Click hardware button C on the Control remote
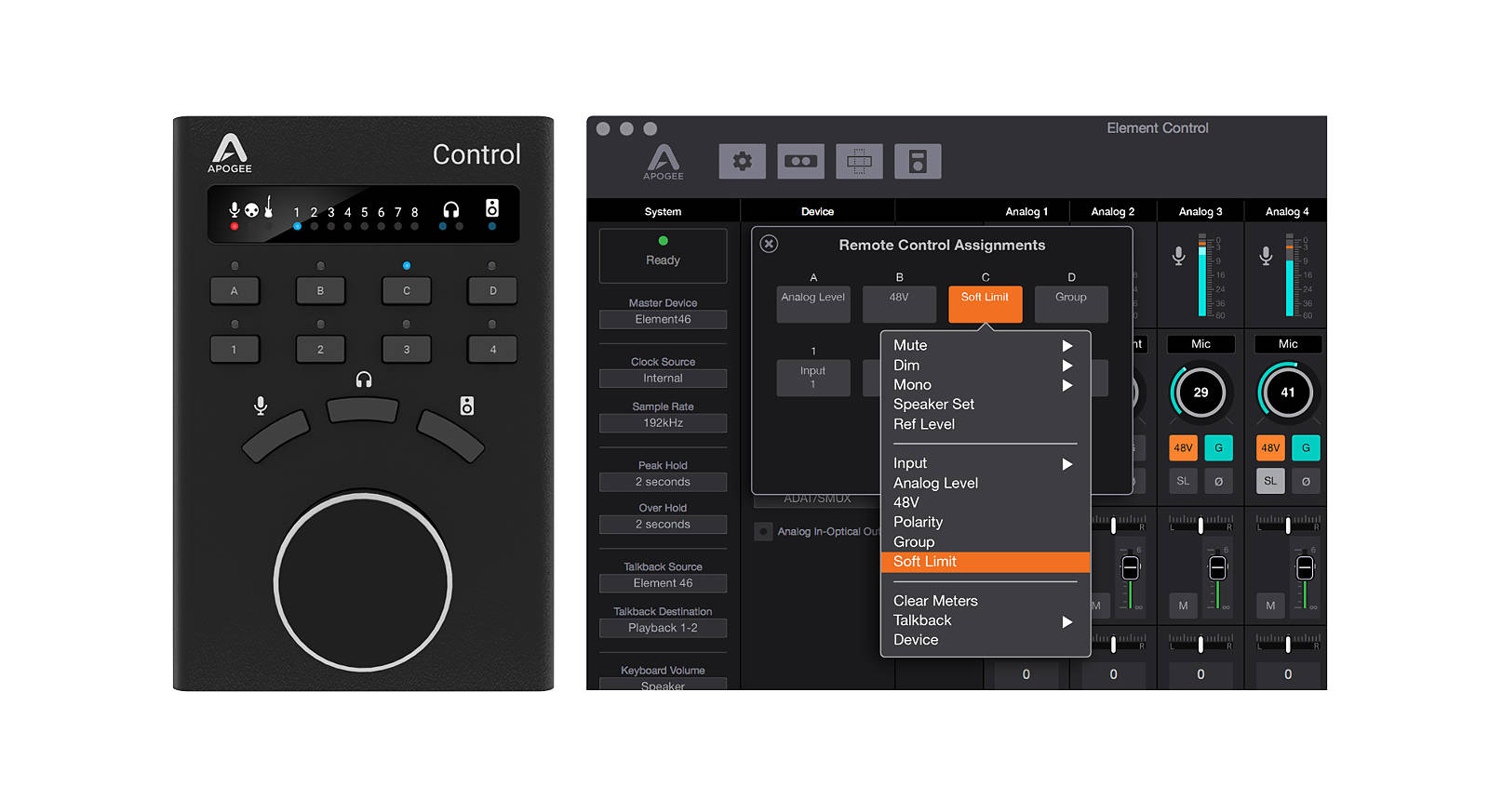This screenshot has width=1489, height=812. 407,291
